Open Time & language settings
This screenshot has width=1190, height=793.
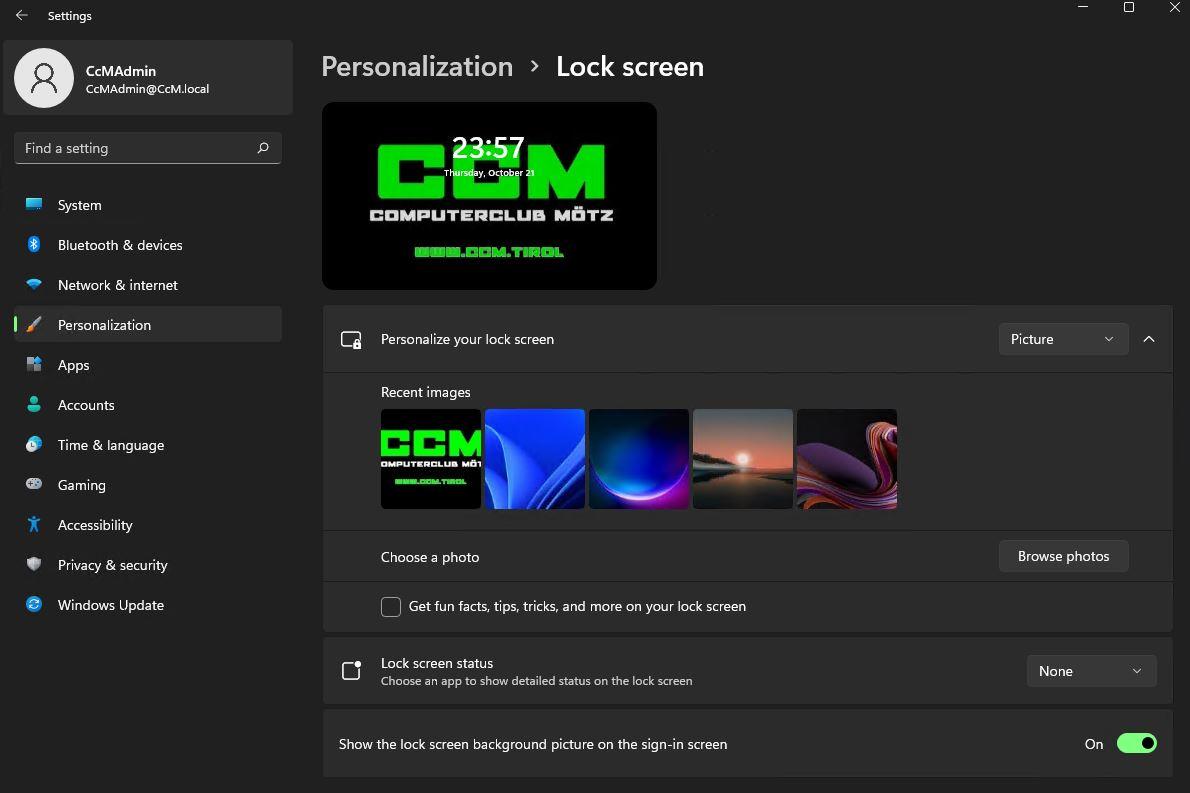point(148,445)
